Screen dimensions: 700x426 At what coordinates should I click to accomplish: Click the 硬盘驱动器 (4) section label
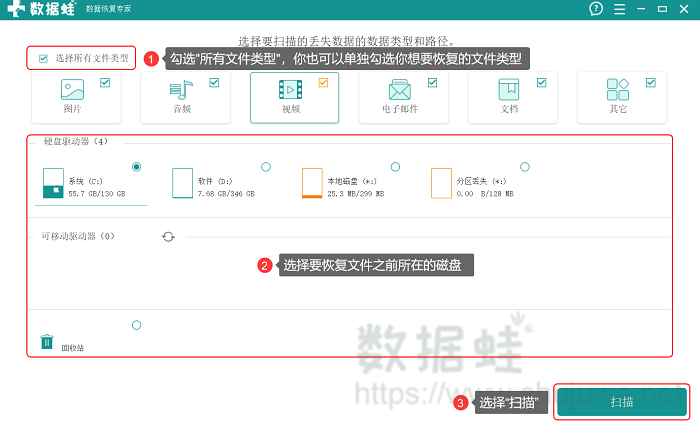click(x=75, y=142)
